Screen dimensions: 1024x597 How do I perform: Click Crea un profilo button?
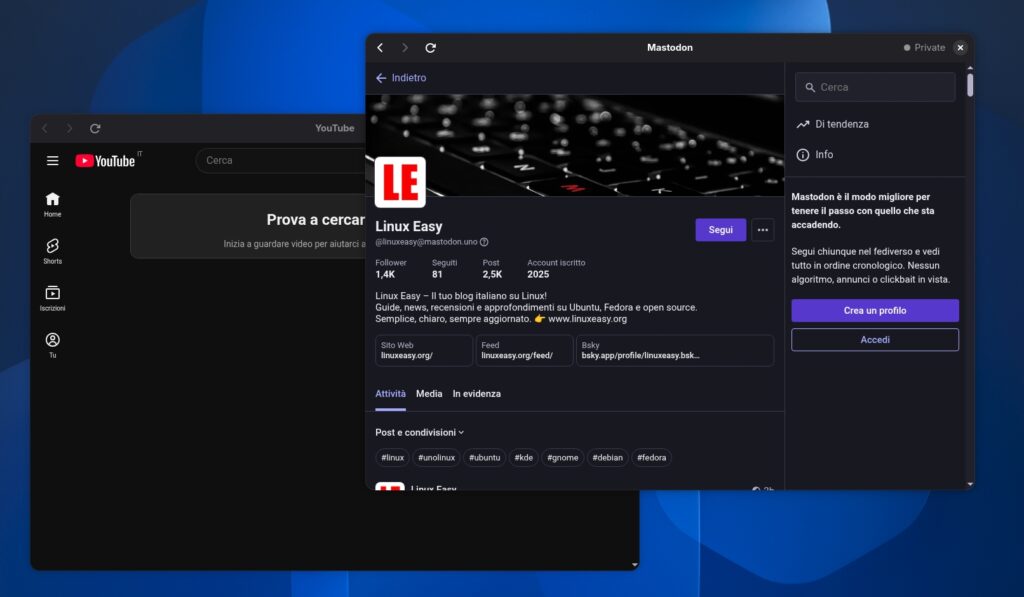click(x=875, y=310)
